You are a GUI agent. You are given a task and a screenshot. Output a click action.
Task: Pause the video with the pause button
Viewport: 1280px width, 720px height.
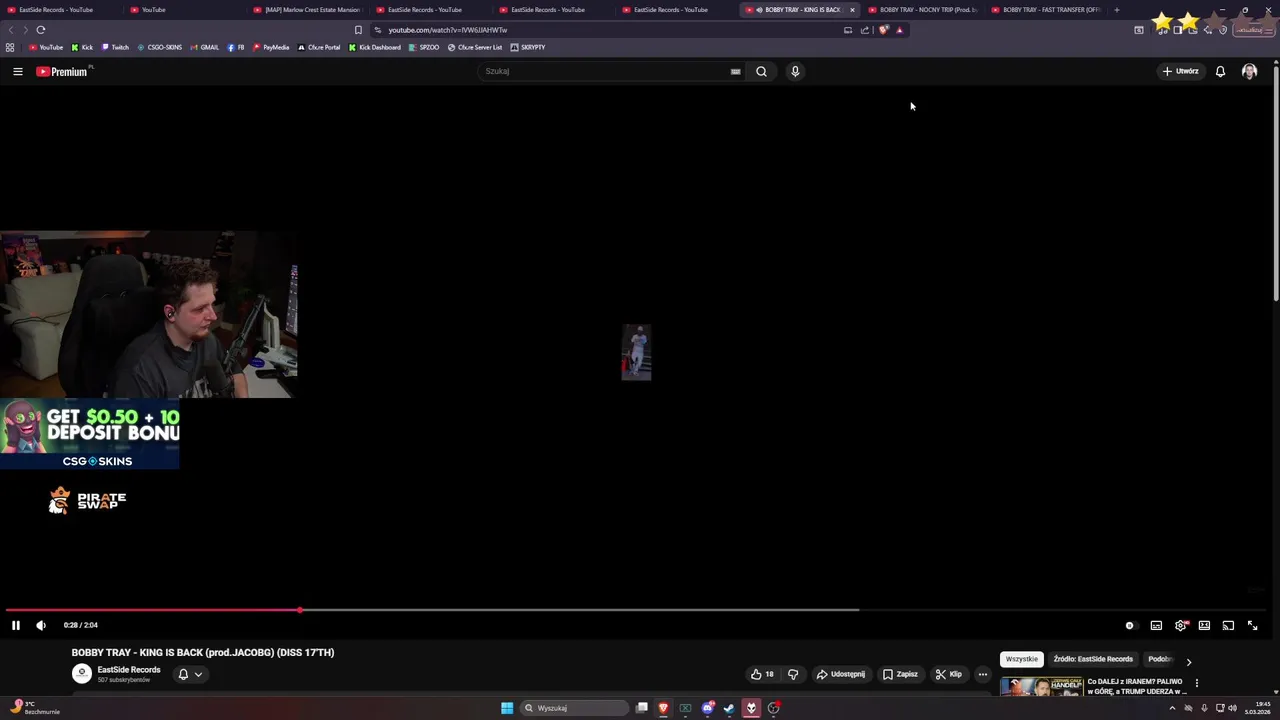click(x=16, y=625)
